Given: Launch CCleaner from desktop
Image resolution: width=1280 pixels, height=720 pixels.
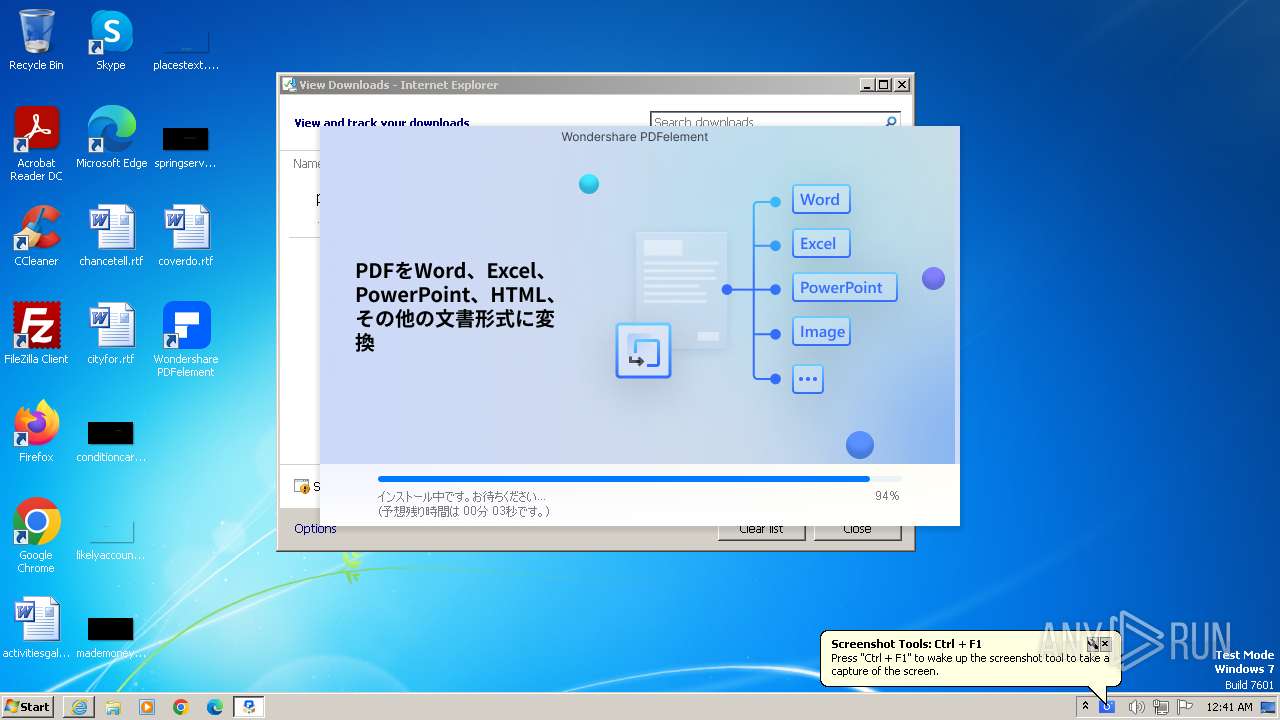Looking at the screenshot, I should tap(36, 236).
